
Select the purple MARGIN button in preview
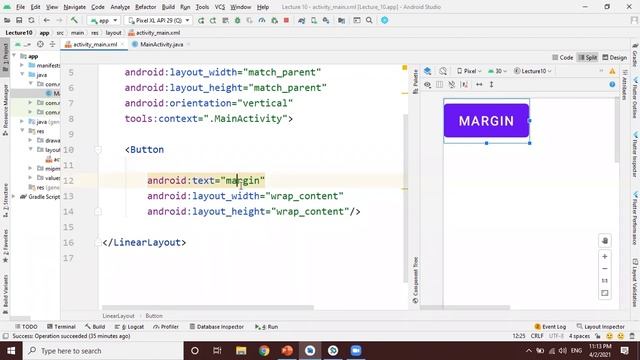pos(487,121)
